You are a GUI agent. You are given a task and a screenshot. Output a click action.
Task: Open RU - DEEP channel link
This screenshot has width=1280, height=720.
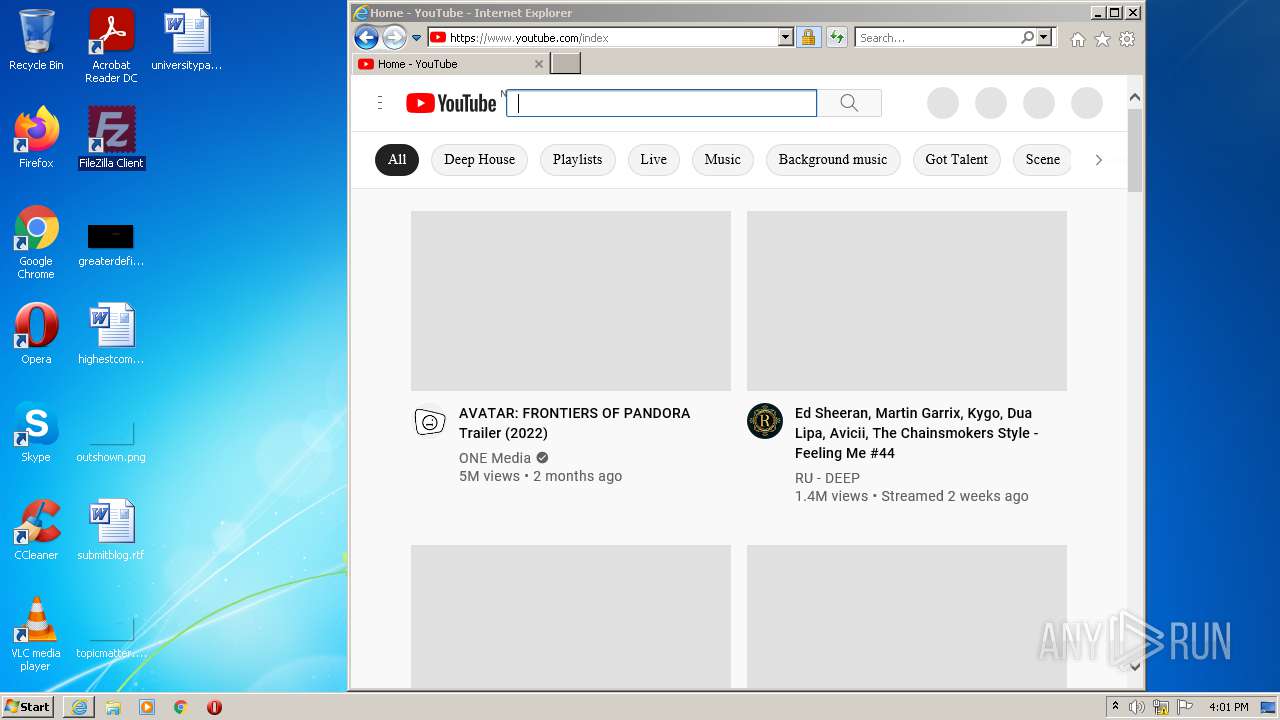tap(827, 478)
